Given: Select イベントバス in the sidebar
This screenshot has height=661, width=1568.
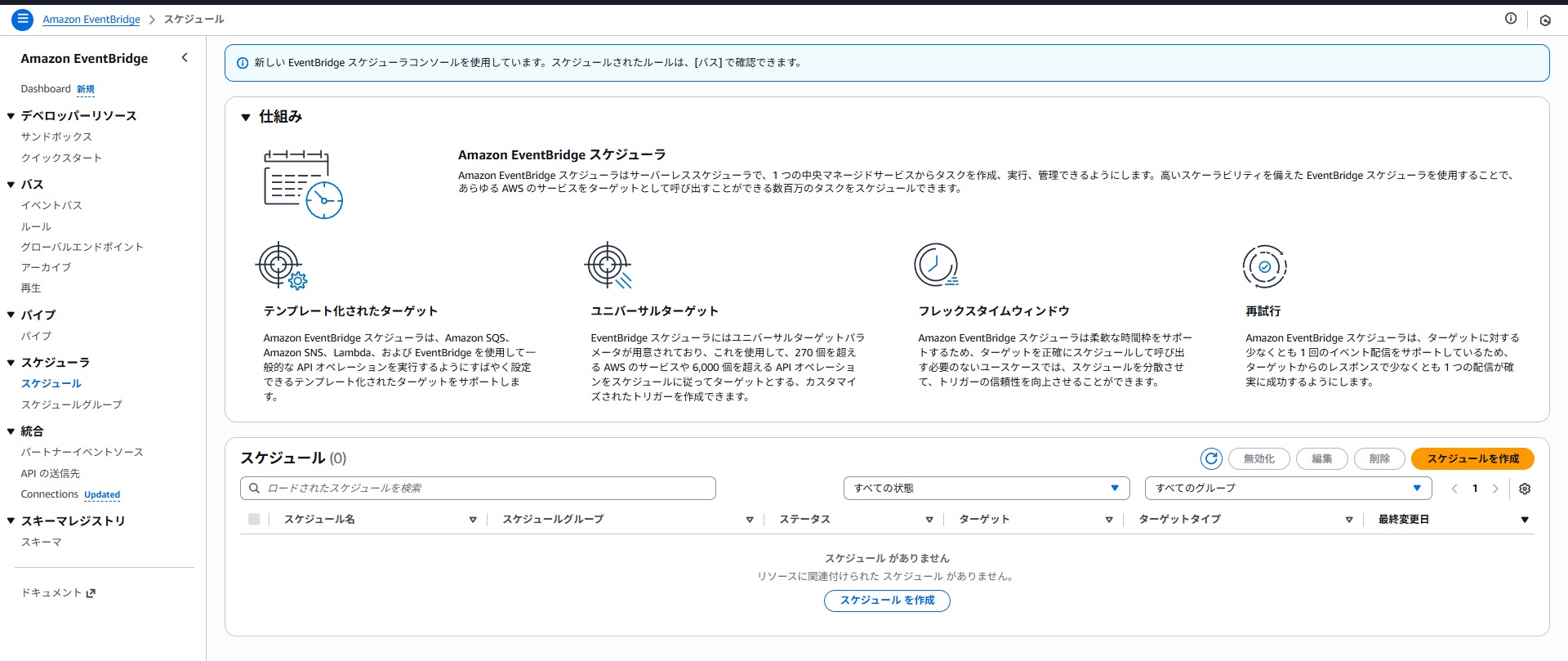Looking at the screenshot, I should 51,205.
